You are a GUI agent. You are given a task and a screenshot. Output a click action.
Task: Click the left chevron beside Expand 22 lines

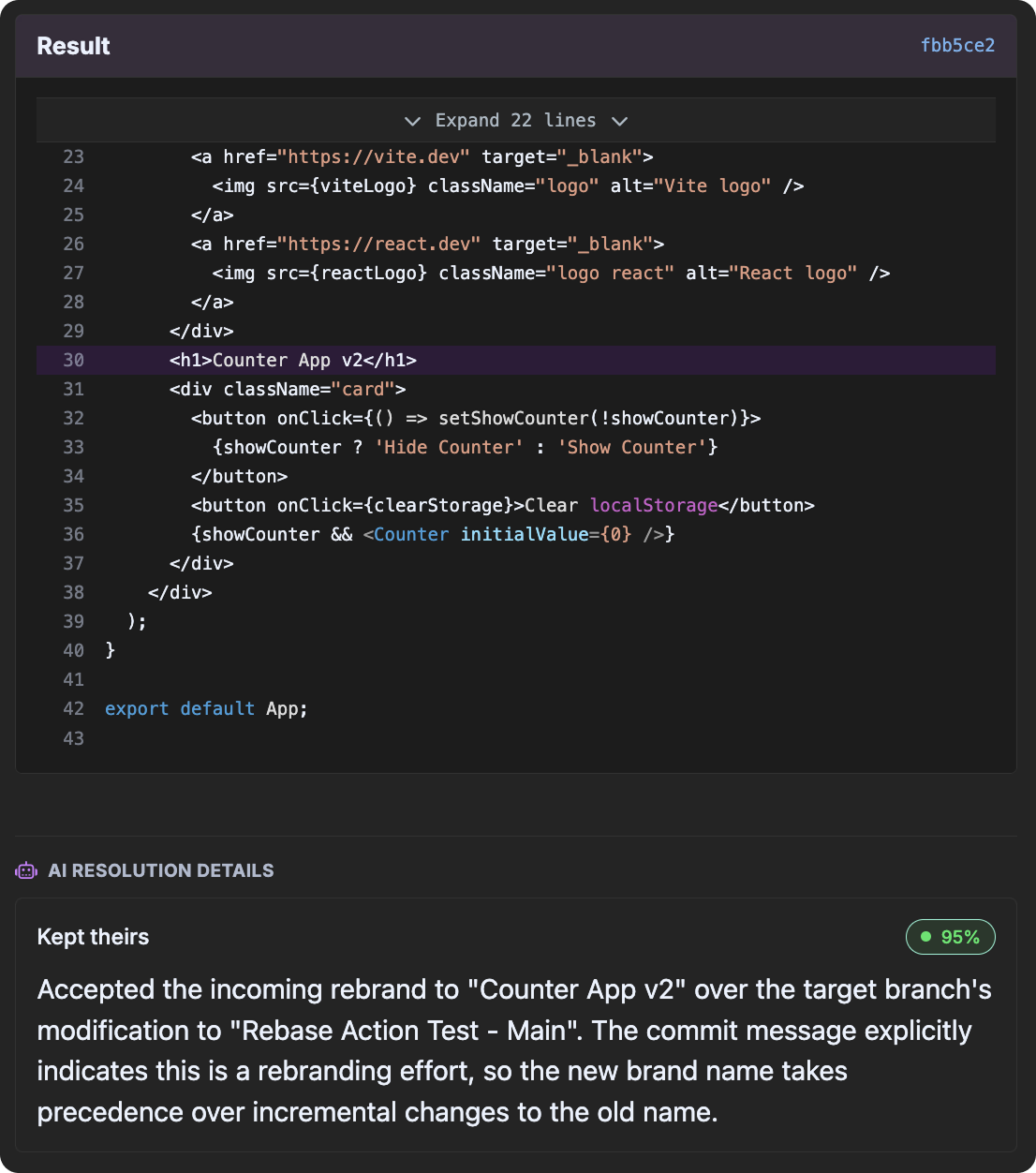point(412,121)
